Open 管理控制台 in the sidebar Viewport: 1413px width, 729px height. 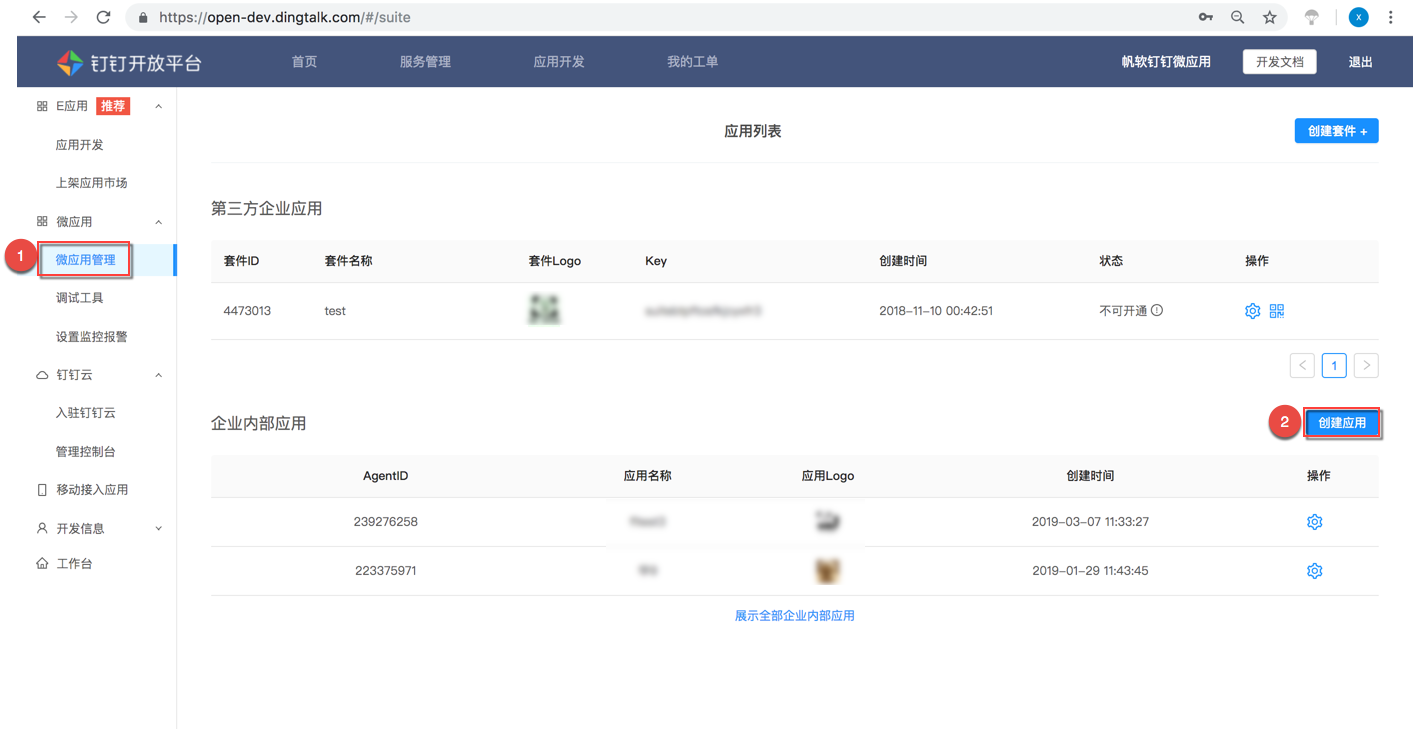[x=86, y=452]
